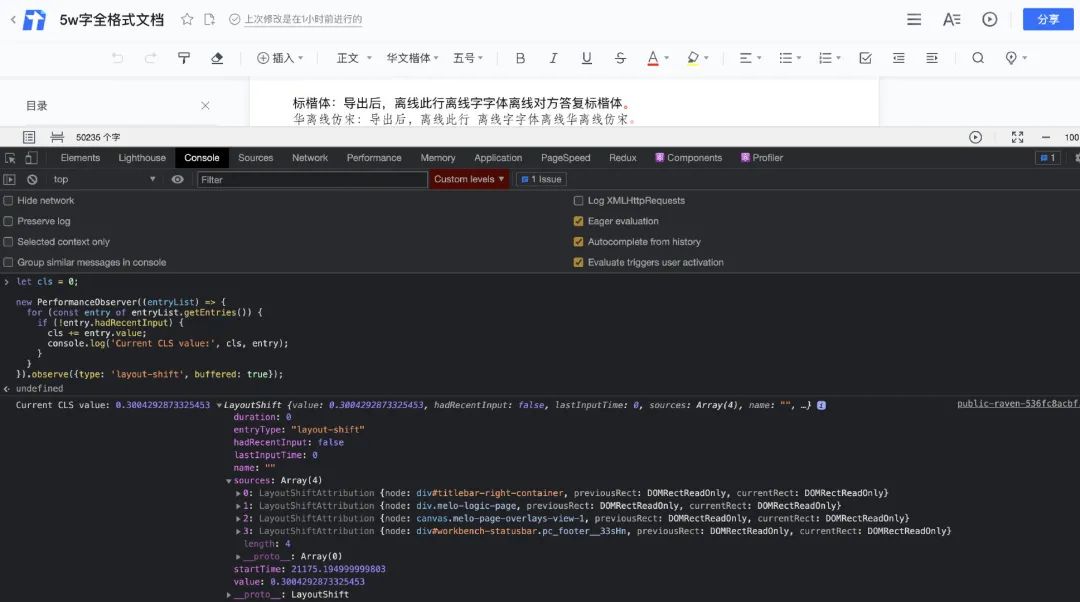
Task: Click 50235 个字 word count
Action: point(98,137)
